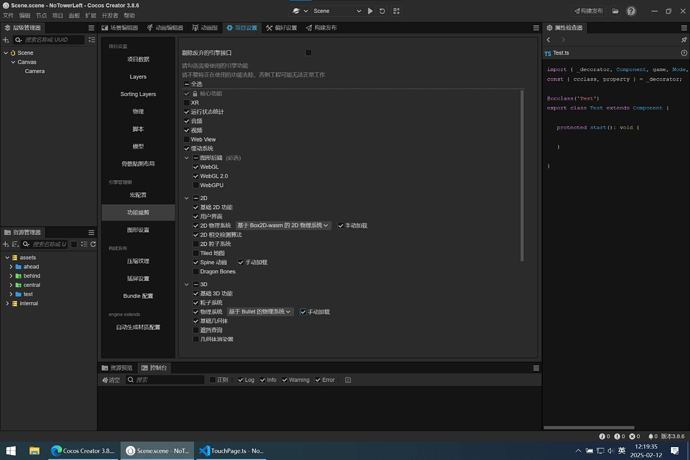Expand the central folder
690x460 pixels.
[11, 285]
